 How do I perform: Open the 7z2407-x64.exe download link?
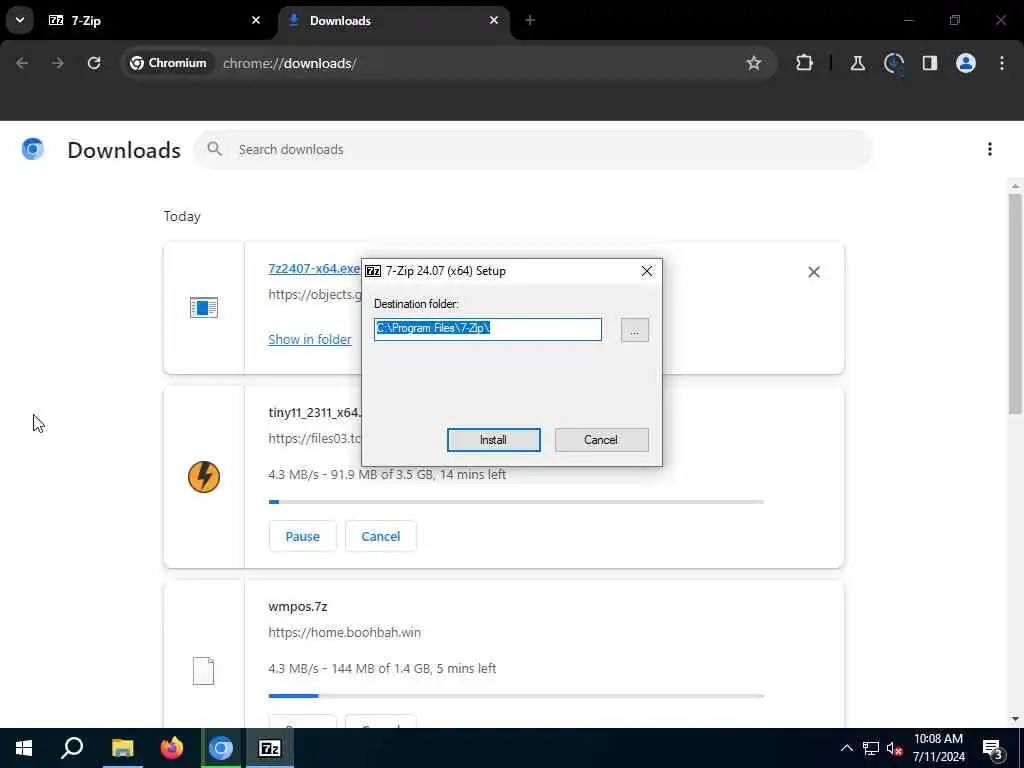(313, 268)
